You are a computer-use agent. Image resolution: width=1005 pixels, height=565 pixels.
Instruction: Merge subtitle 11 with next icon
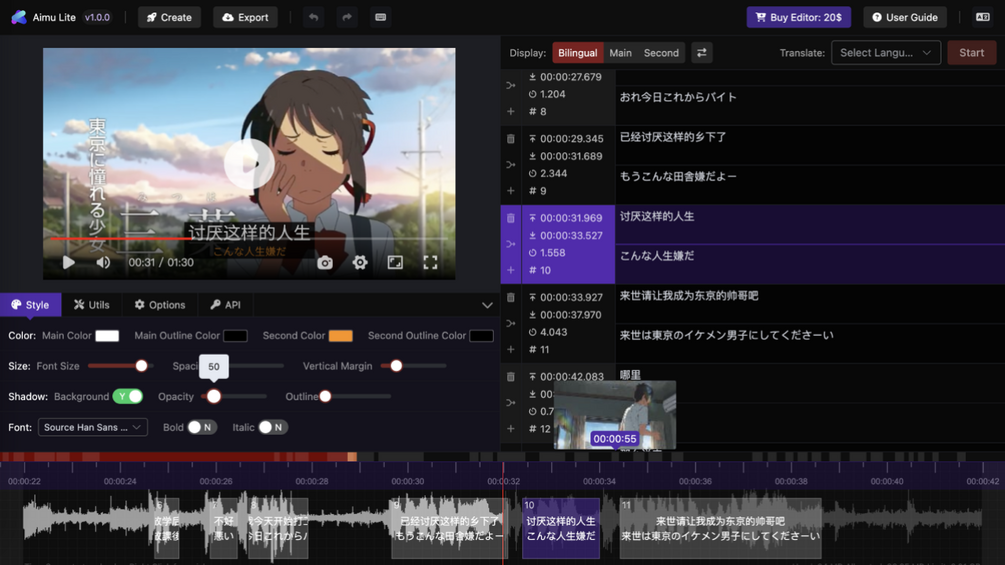pos(511,323)
